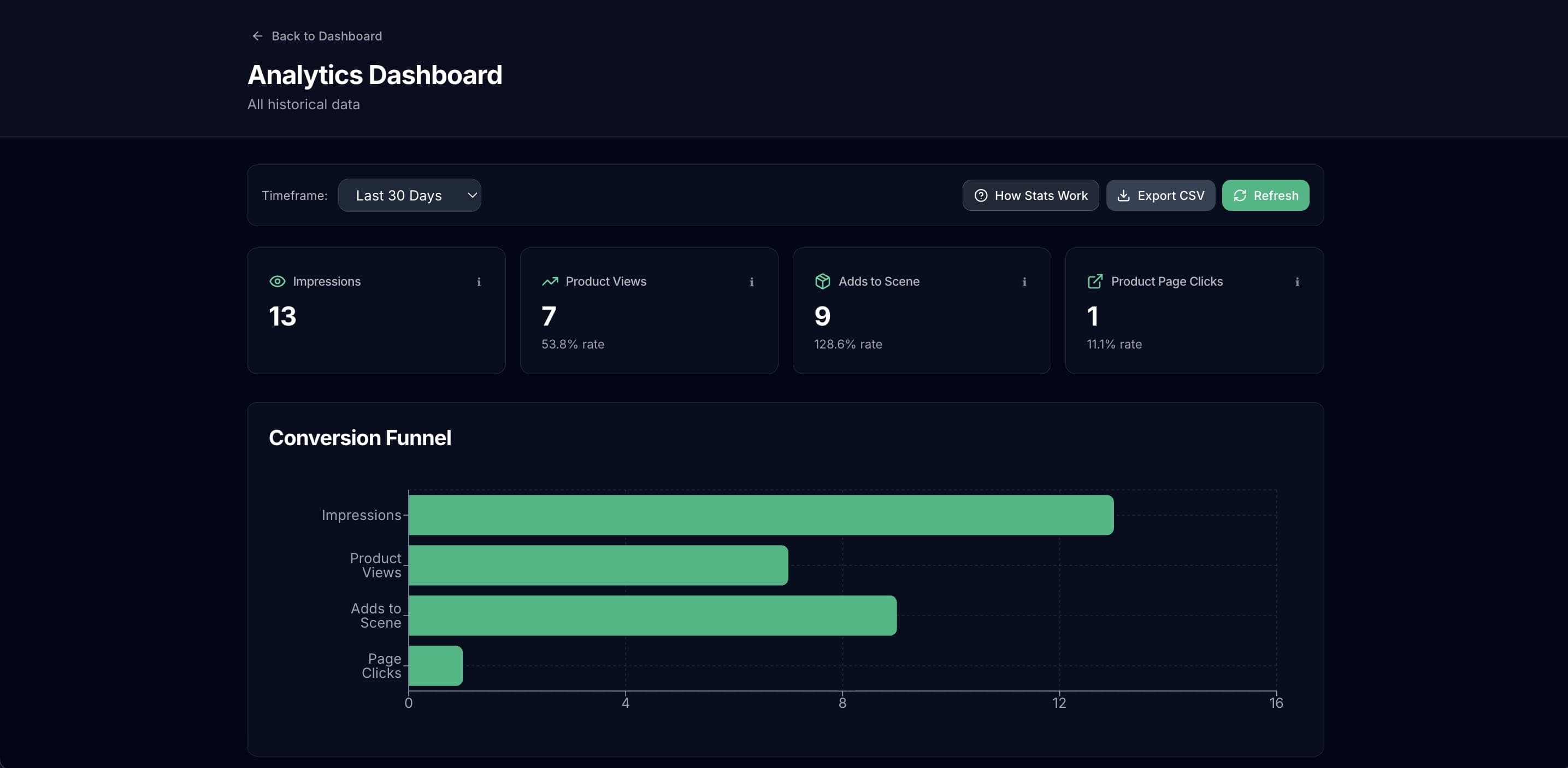
Task: Show info tooltip for Adds to Scene metric
Action: 1024,282
